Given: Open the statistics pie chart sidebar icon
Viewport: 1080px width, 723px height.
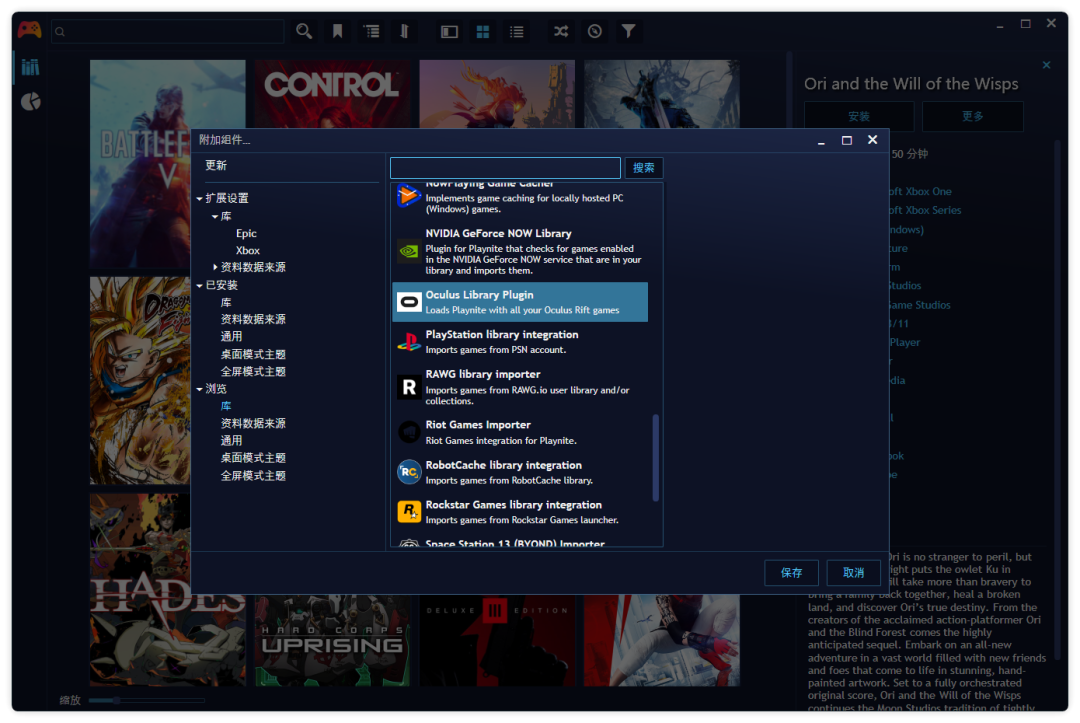Looking at the screenshot, I should [30, 102].
